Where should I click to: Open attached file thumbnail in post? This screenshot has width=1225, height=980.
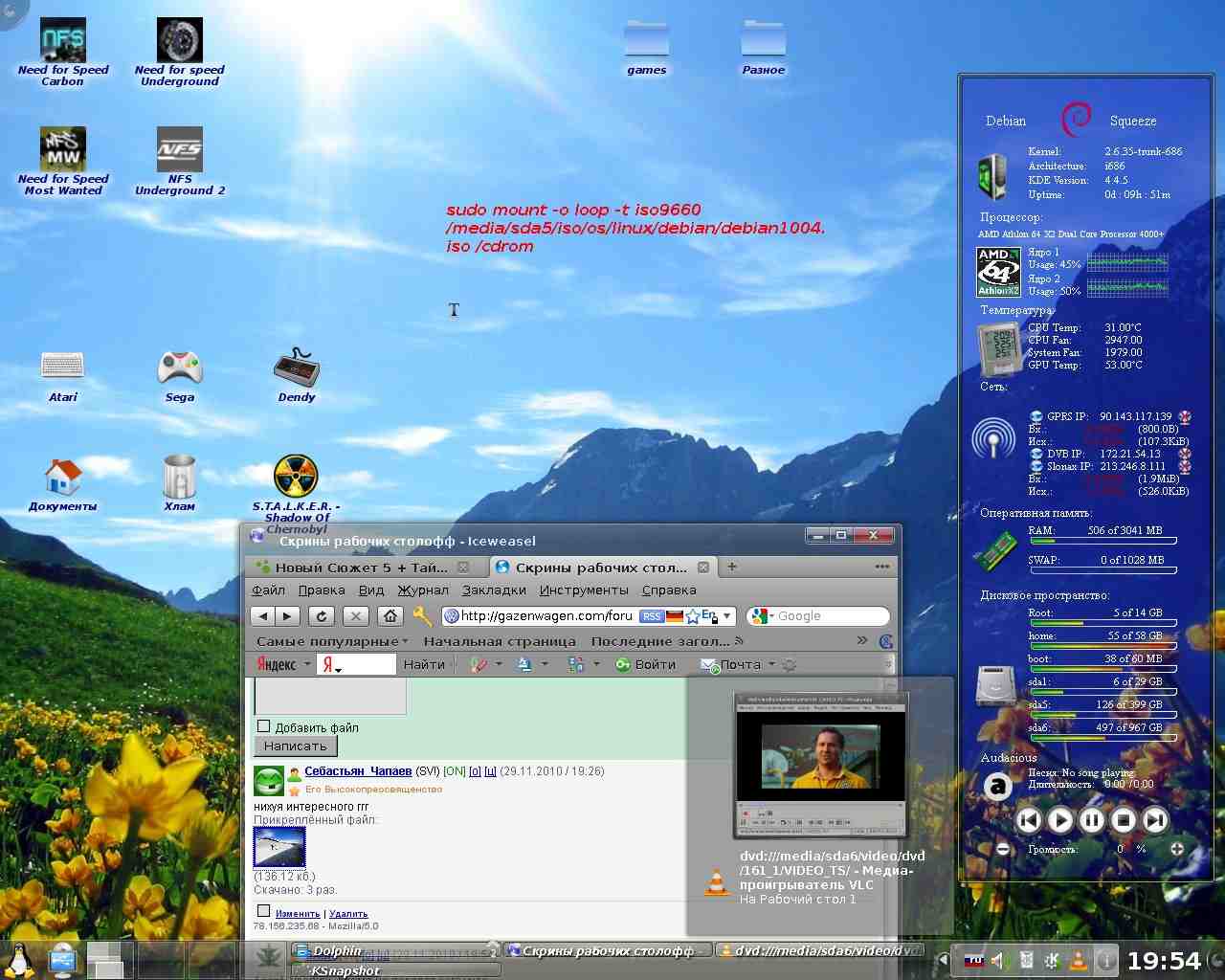coord(279,847)
